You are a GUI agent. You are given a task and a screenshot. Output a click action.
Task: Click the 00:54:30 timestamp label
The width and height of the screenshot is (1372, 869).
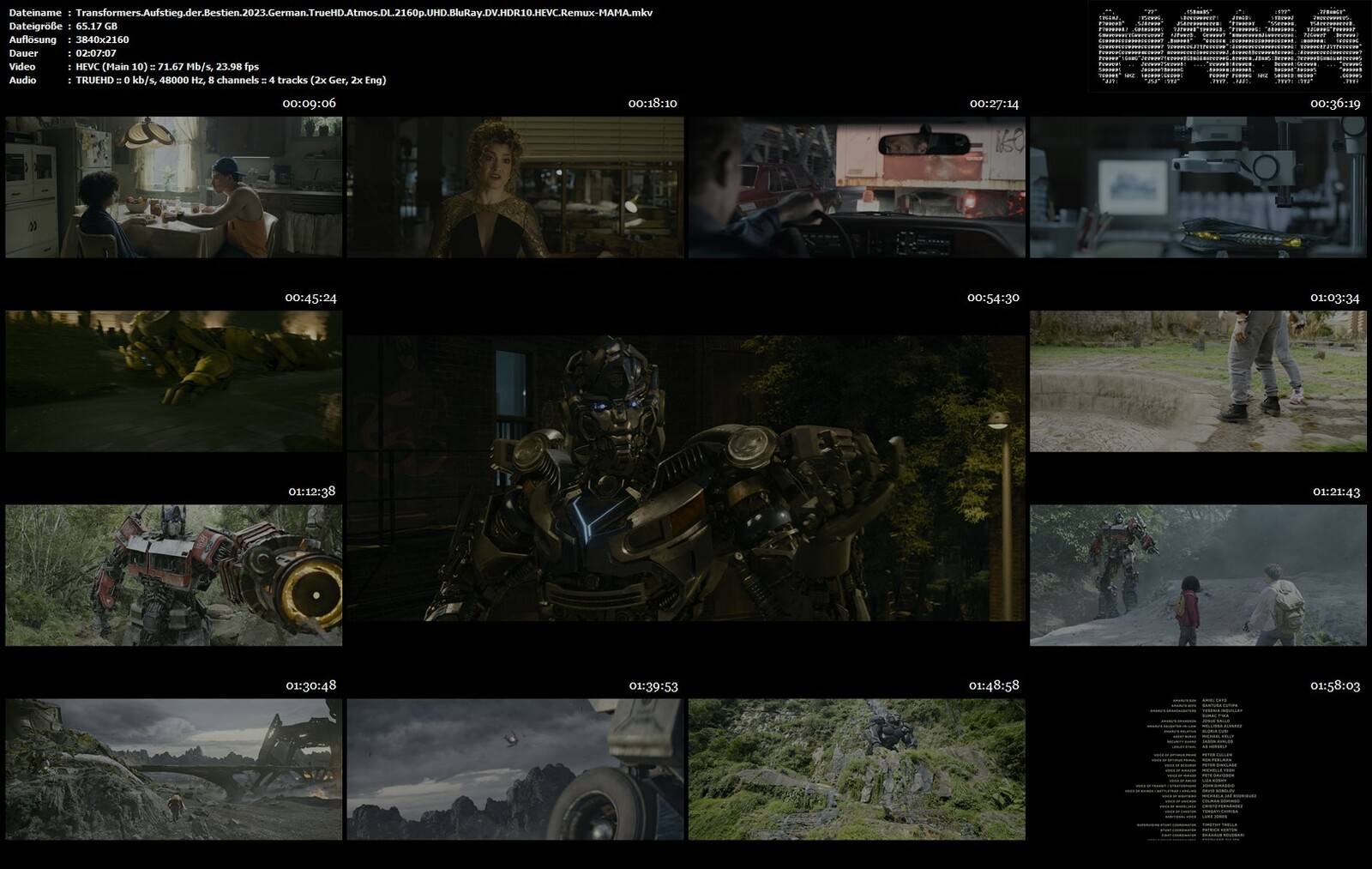coord(993,298)
